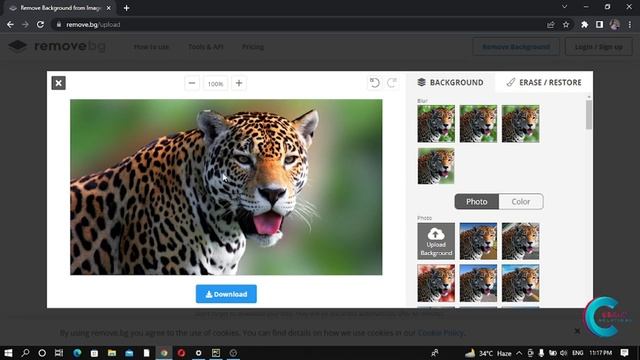Click the Remove Background header button

pyautogui.click(x=516, y=47)
